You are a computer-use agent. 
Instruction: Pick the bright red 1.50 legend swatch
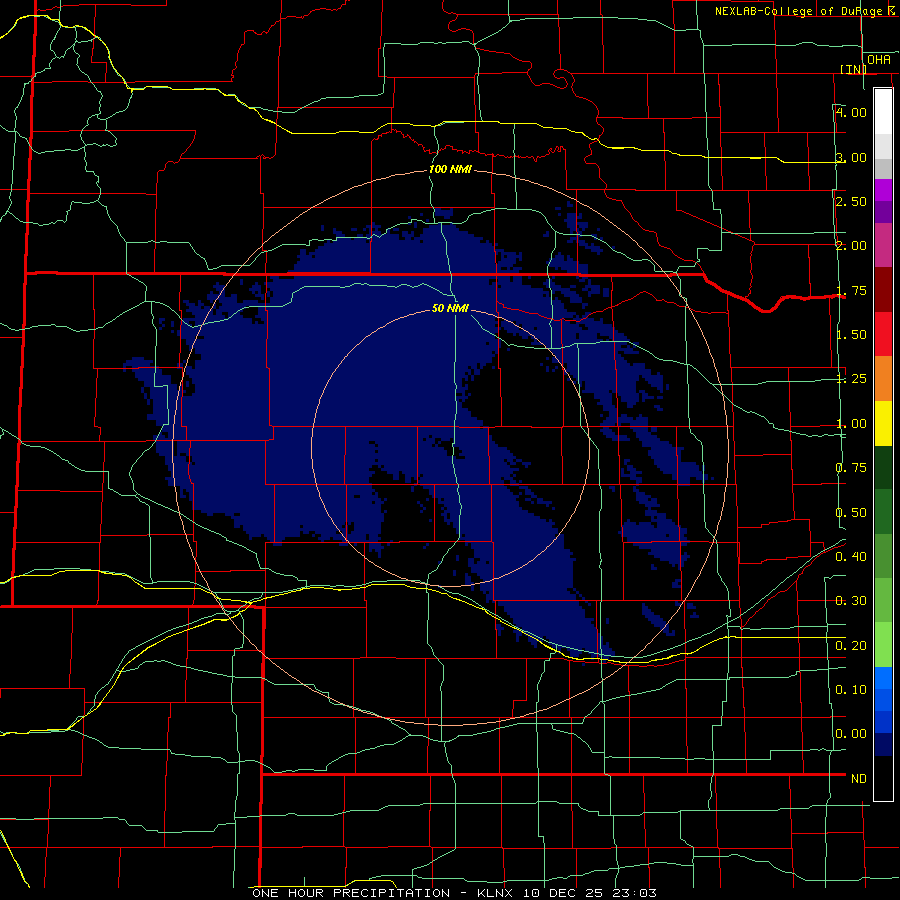click(883, 334)
